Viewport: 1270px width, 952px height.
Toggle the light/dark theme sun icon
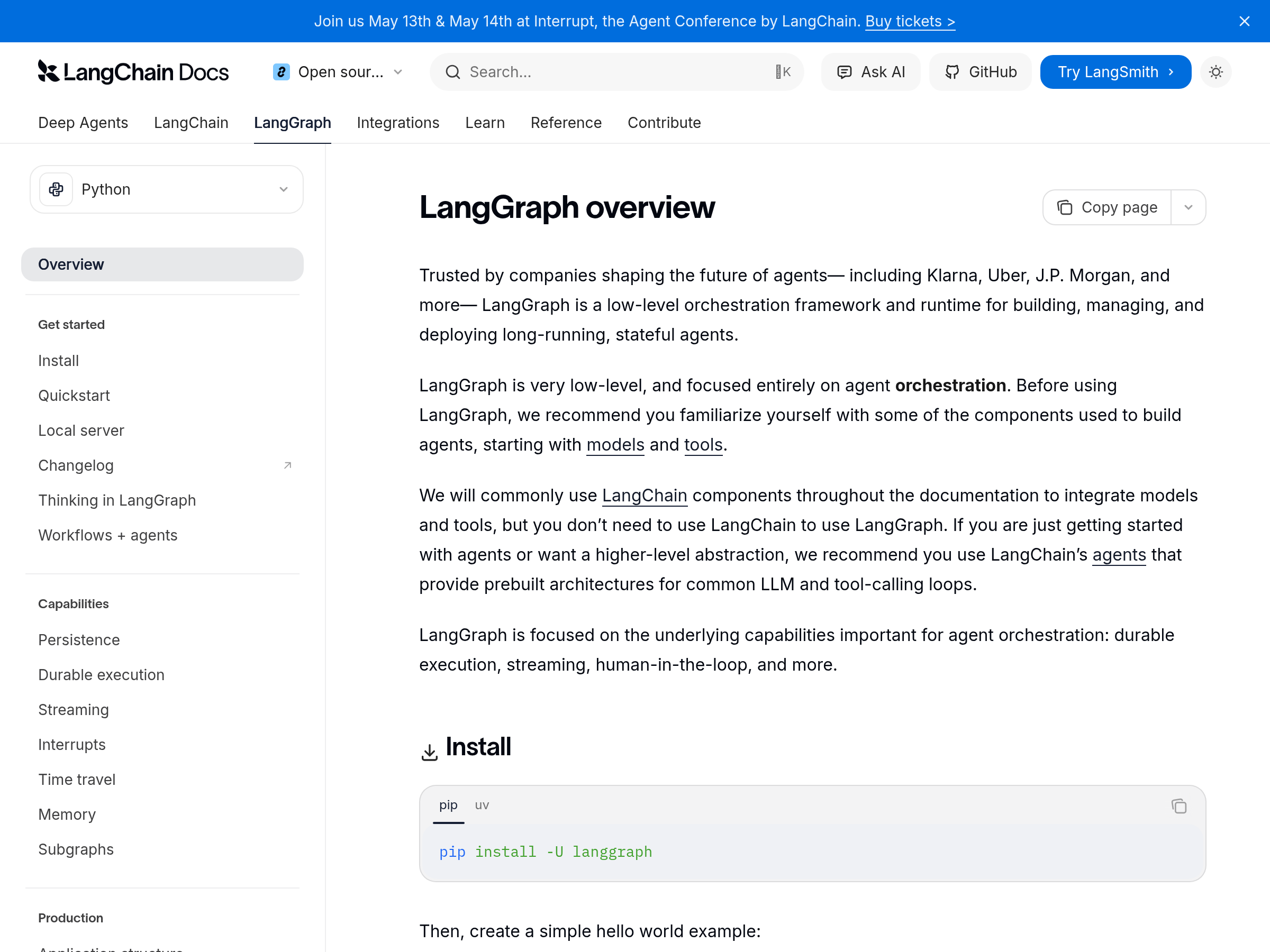[1215, 72]
